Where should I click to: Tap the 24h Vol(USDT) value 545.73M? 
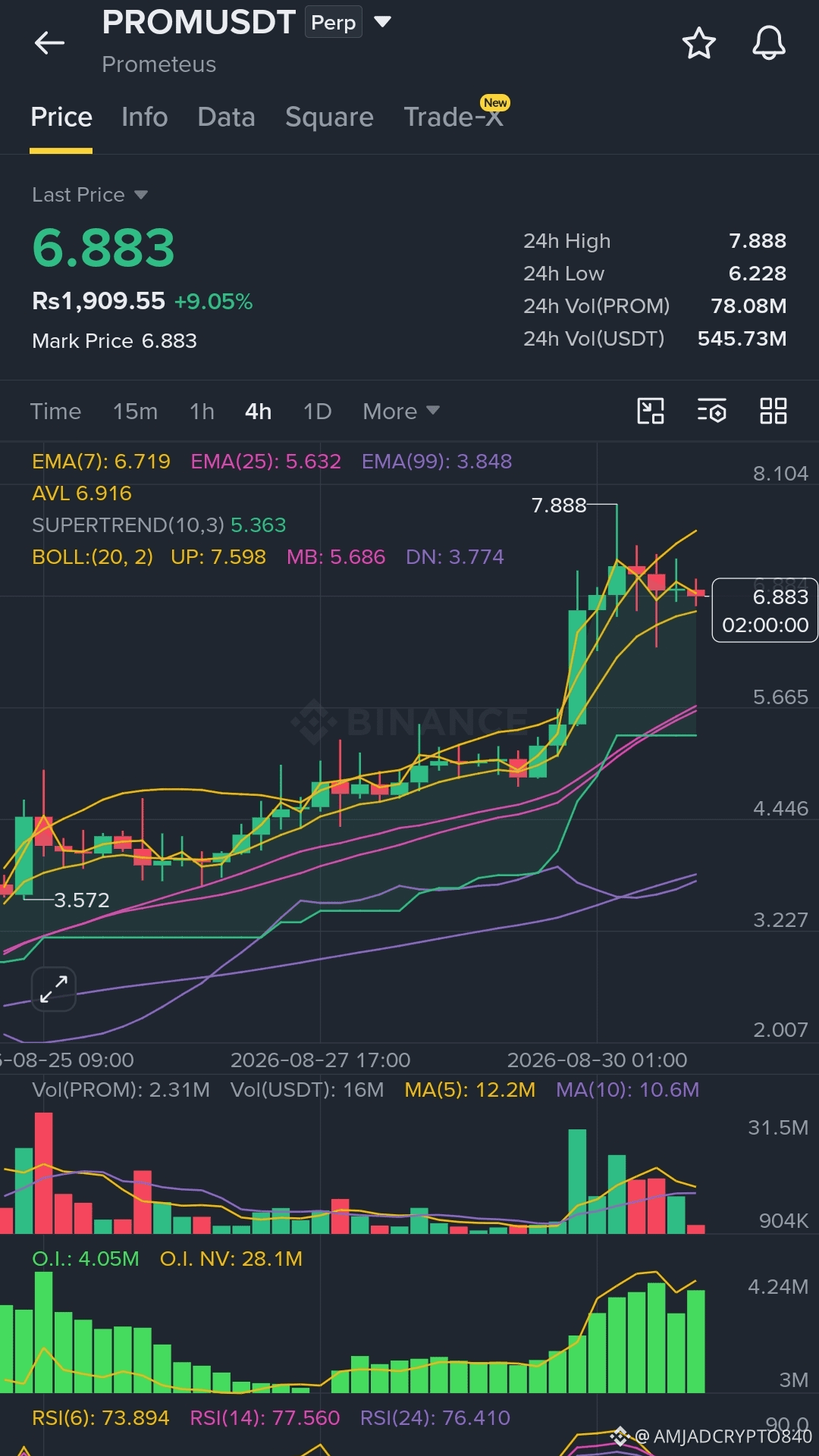[x=742, y=339]
